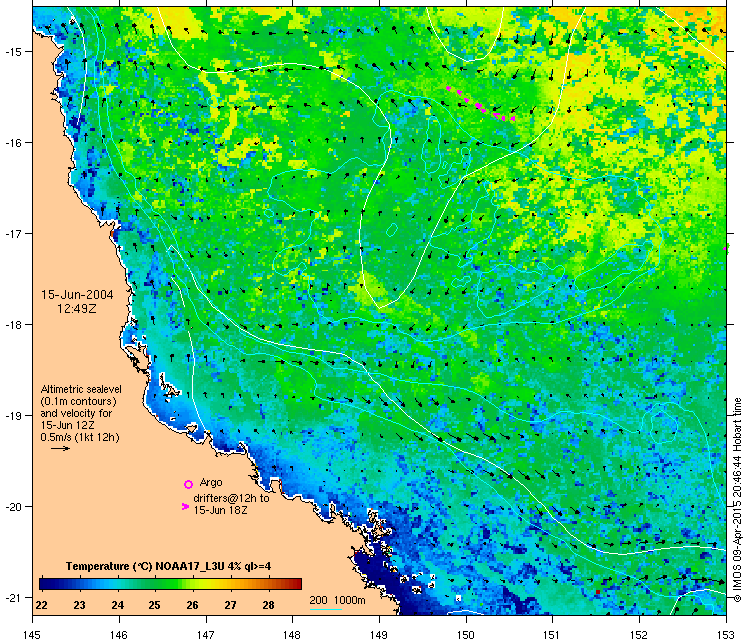Click the '150' longitude axis label
750x640 pixels.
466,634
